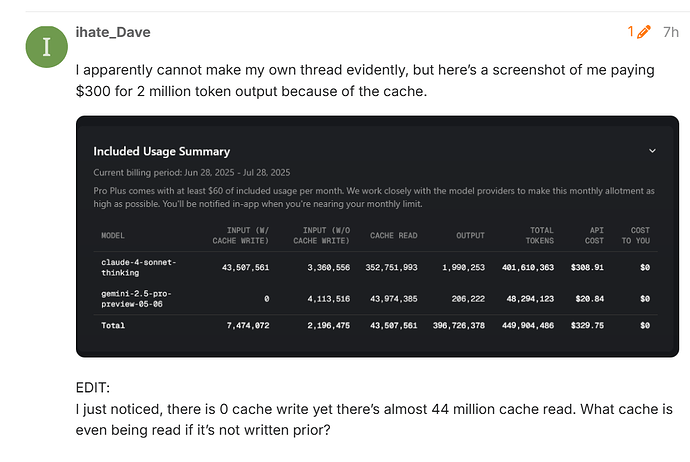Click the Included Usage Summary heading
Viewport: 690px width, 462px height.
click(161, 151)
